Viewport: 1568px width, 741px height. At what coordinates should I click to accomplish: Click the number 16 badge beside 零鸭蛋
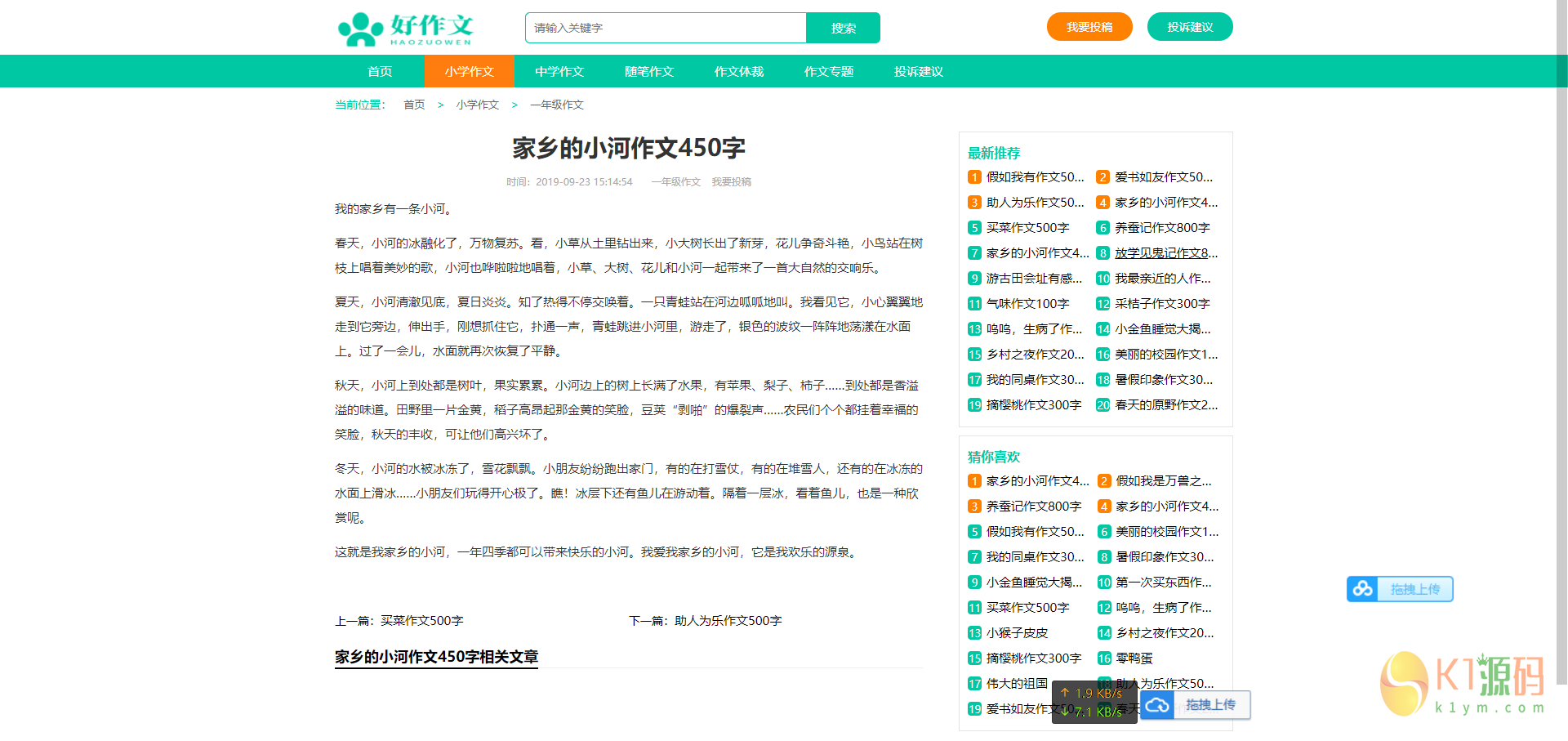coord(1104,658)
